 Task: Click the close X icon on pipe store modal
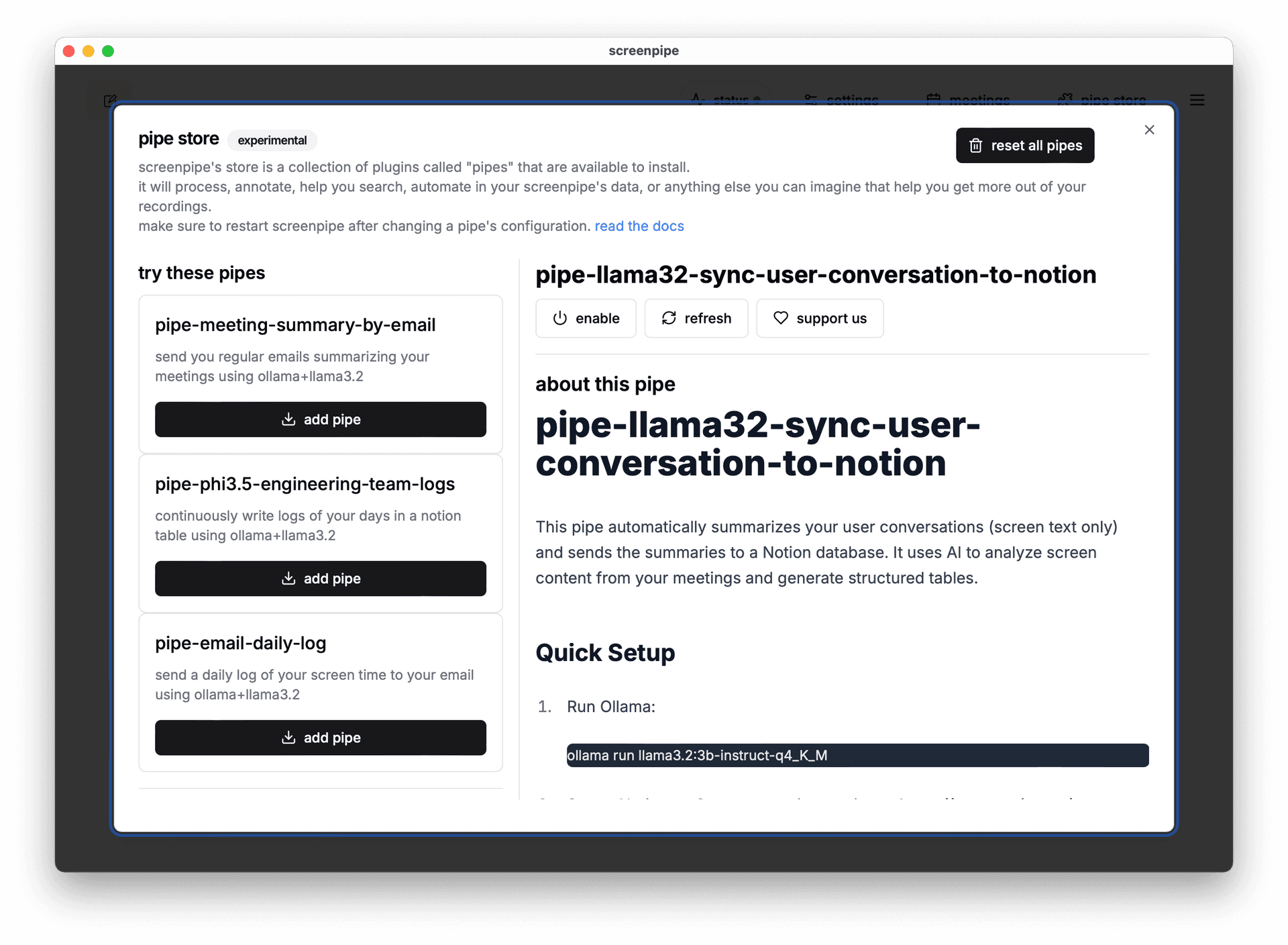(1150, 130)
